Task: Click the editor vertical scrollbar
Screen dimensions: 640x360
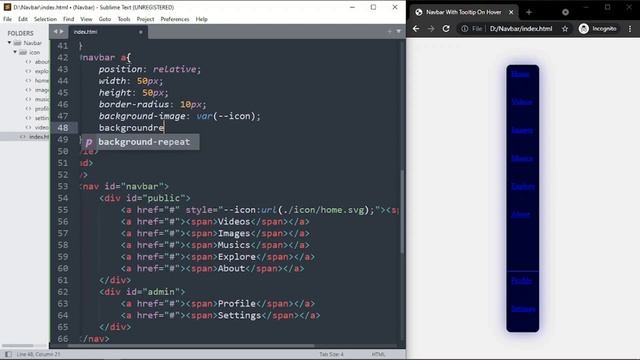Action: [402, 211]
